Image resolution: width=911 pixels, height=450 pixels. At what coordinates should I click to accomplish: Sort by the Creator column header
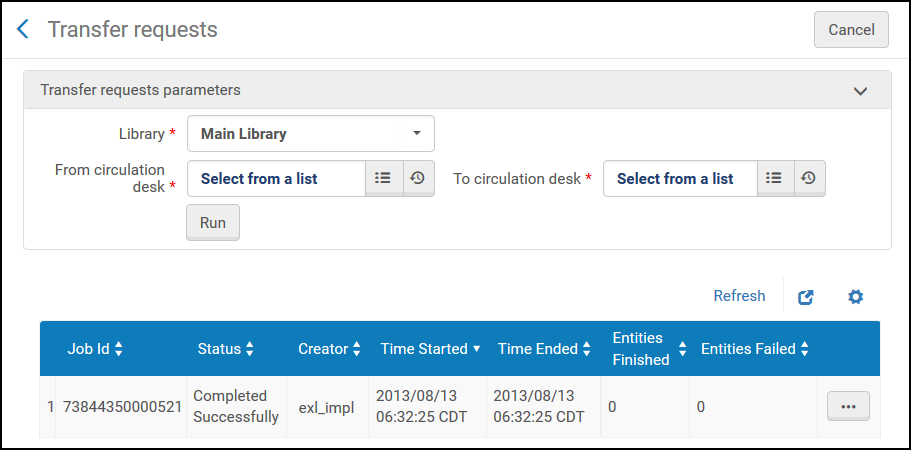[x=329, y=349]
